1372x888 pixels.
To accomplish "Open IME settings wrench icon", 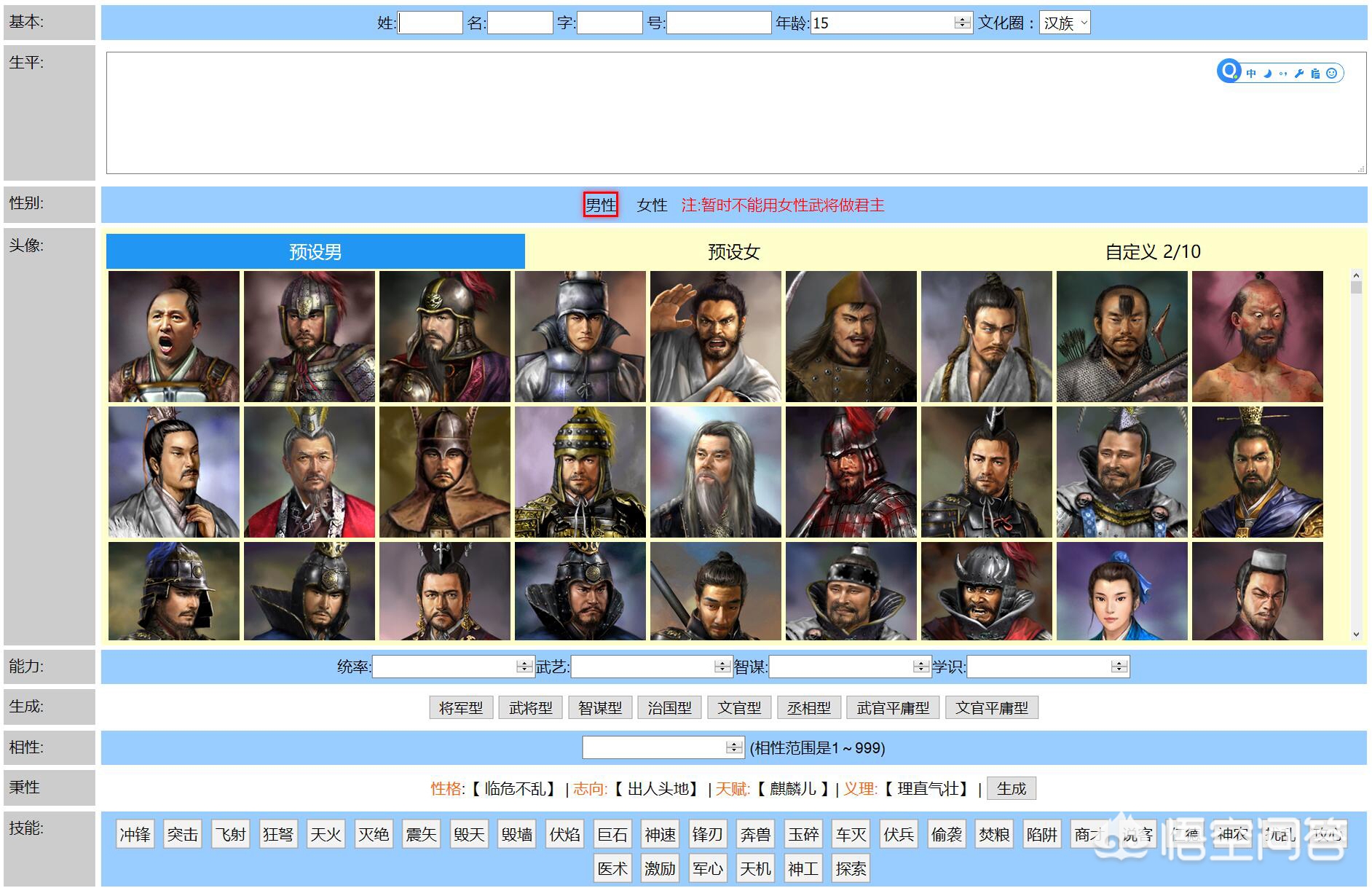I will coord(1299,73).
